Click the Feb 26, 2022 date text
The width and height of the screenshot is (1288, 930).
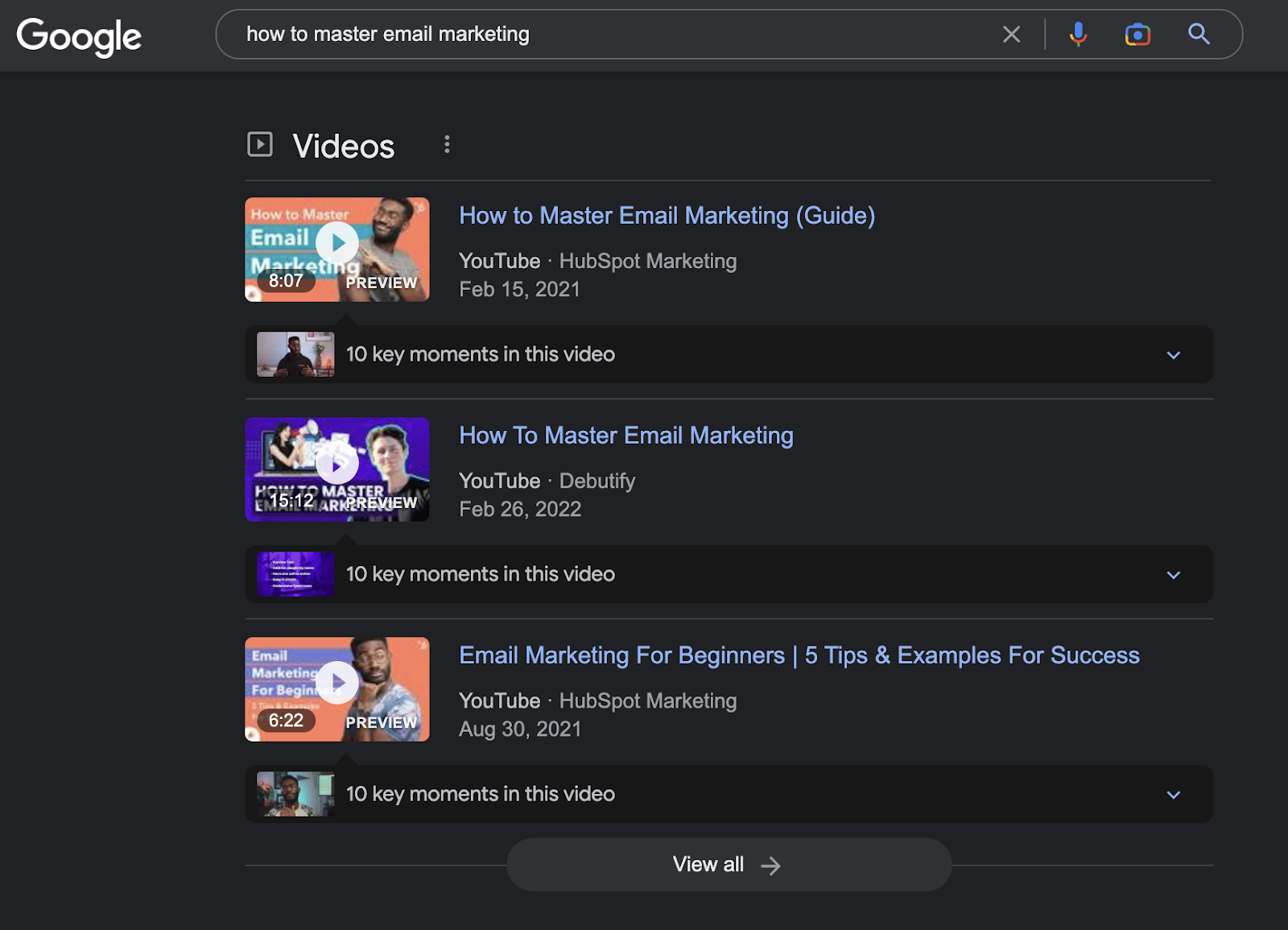click(x=520, y=509)
